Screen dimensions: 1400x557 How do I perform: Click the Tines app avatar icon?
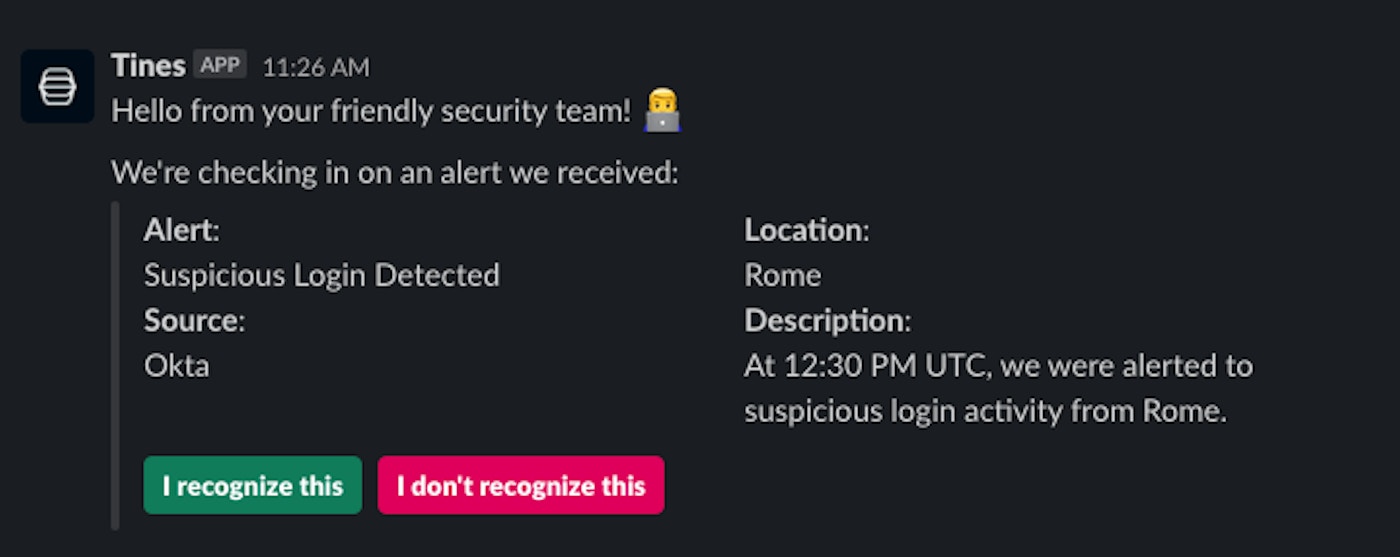57,87
